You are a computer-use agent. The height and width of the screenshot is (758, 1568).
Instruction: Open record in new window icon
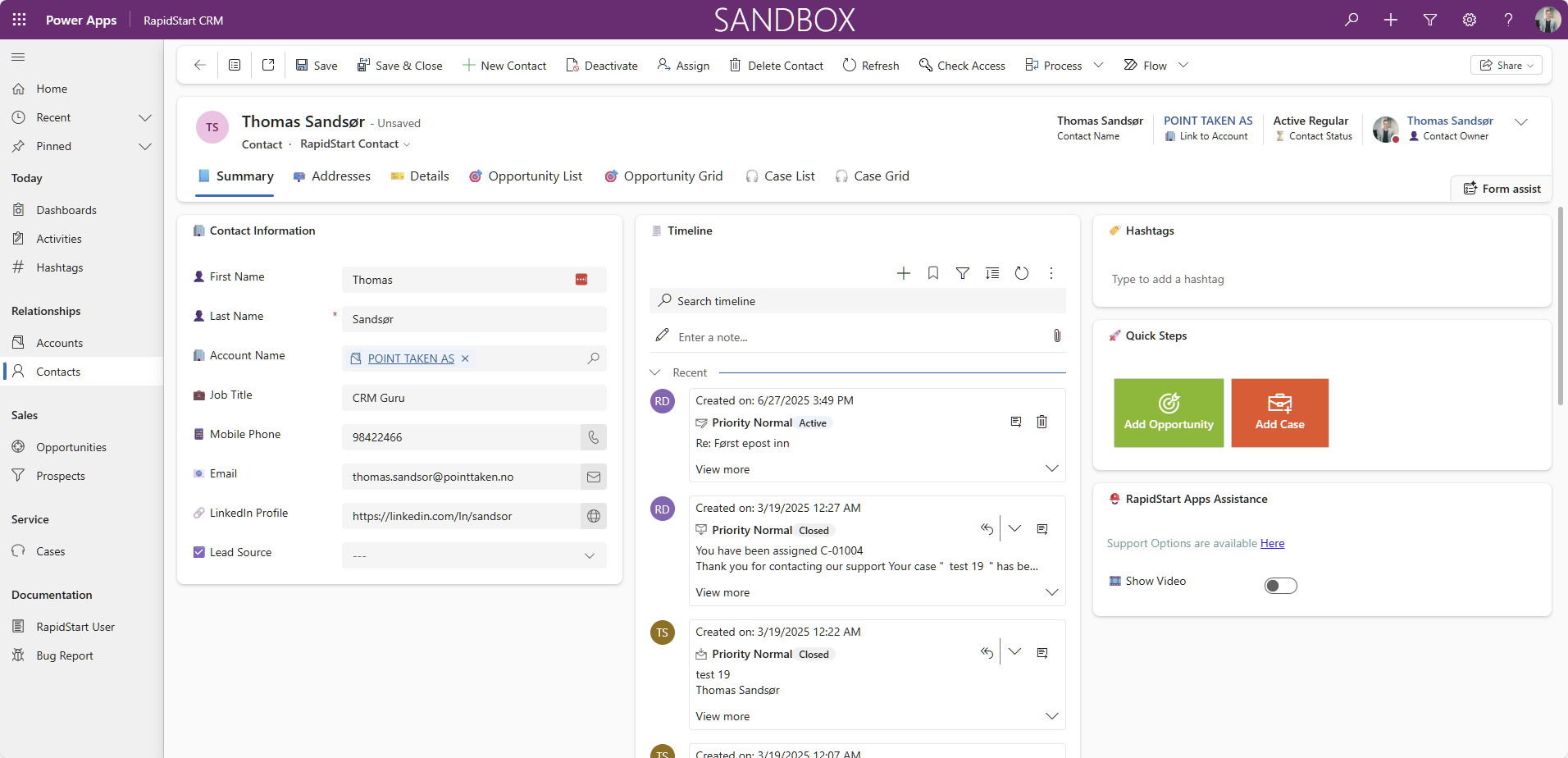click(x=268, y=65)
